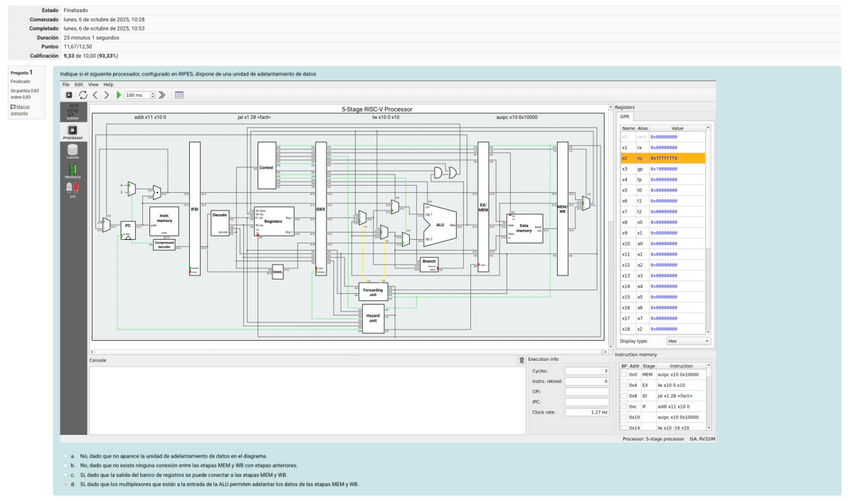Switch to the Memory sidebar tab
The width and height of the screenshot is (848, 501).
click(73, 171)
